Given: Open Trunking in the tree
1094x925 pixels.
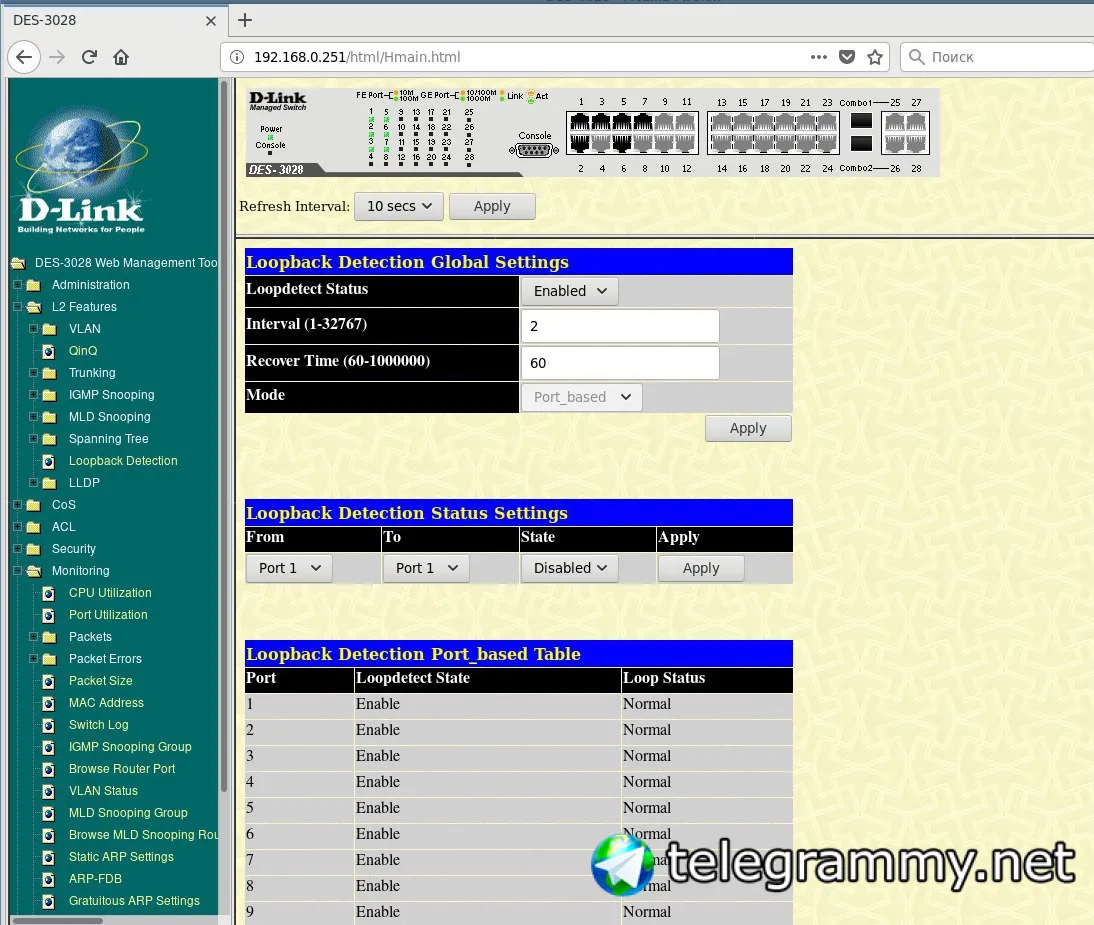Looking at the screenshot, I should [x=92, y=373].
